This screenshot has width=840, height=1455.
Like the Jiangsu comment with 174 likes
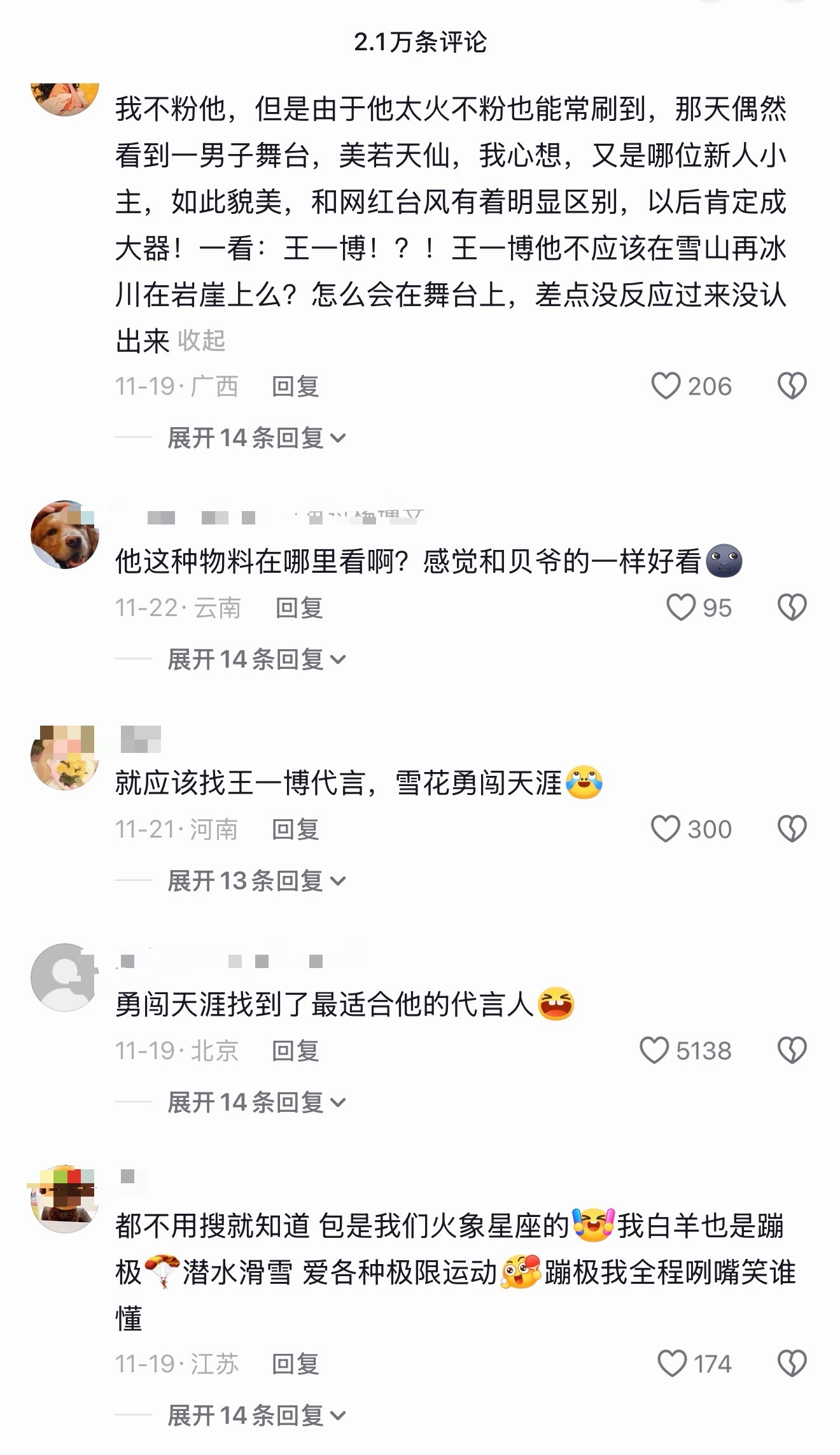click(672, 1363)
